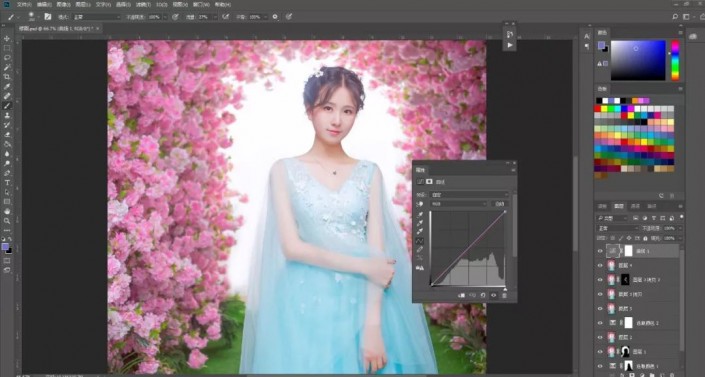Open the 滤镜 menu

143,4
